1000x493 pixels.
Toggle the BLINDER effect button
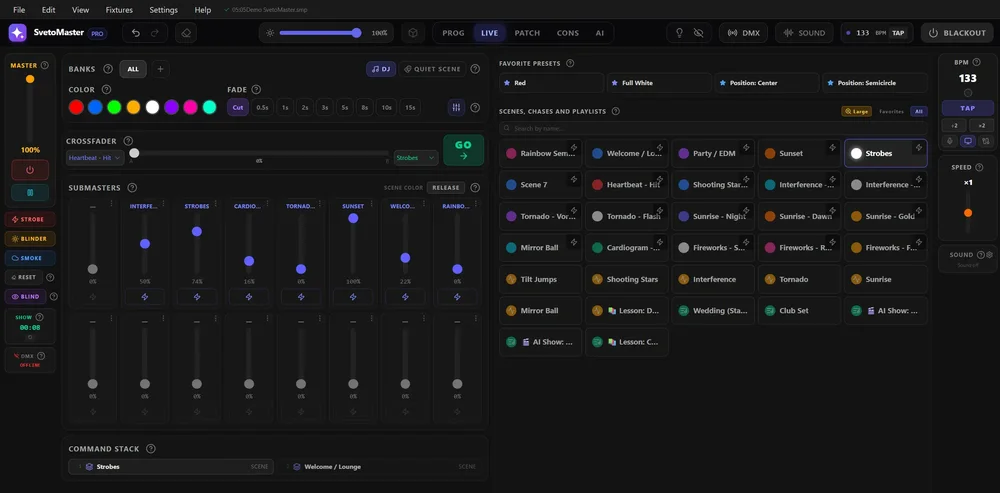[30, 239]
